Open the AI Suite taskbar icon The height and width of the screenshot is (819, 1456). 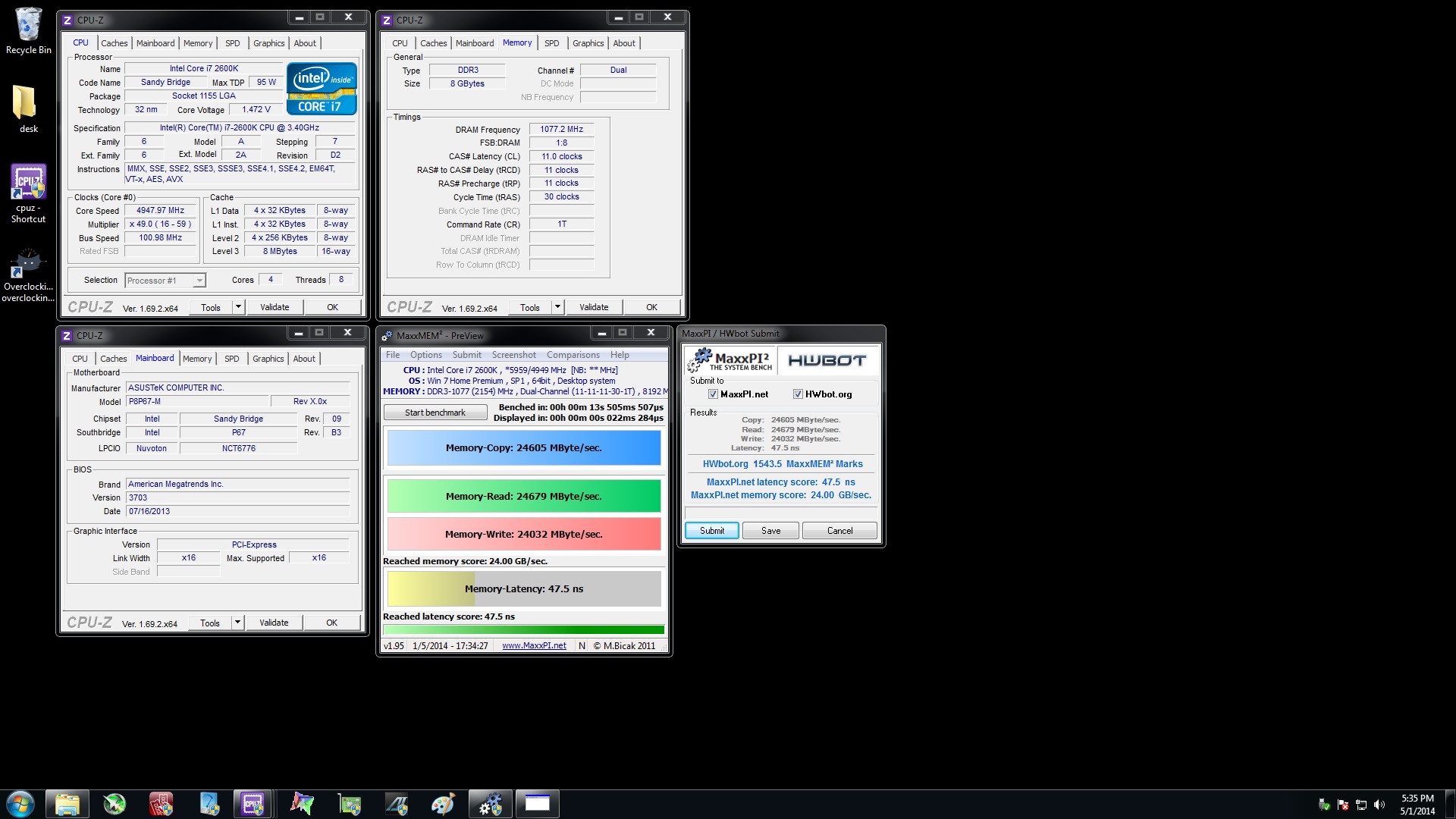click(x=397, y=804)
